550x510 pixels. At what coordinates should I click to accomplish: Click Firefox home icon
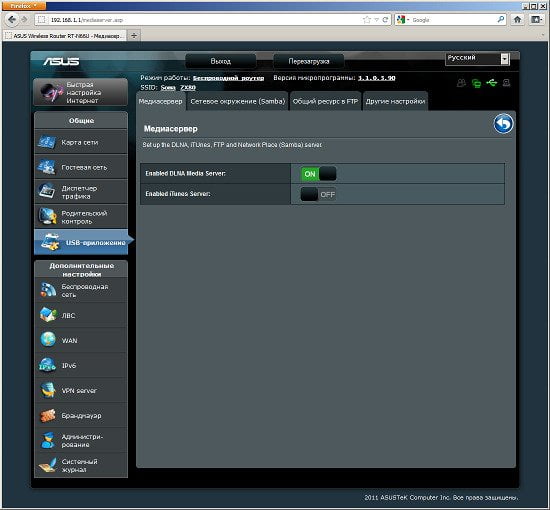(x=517, y=20)
